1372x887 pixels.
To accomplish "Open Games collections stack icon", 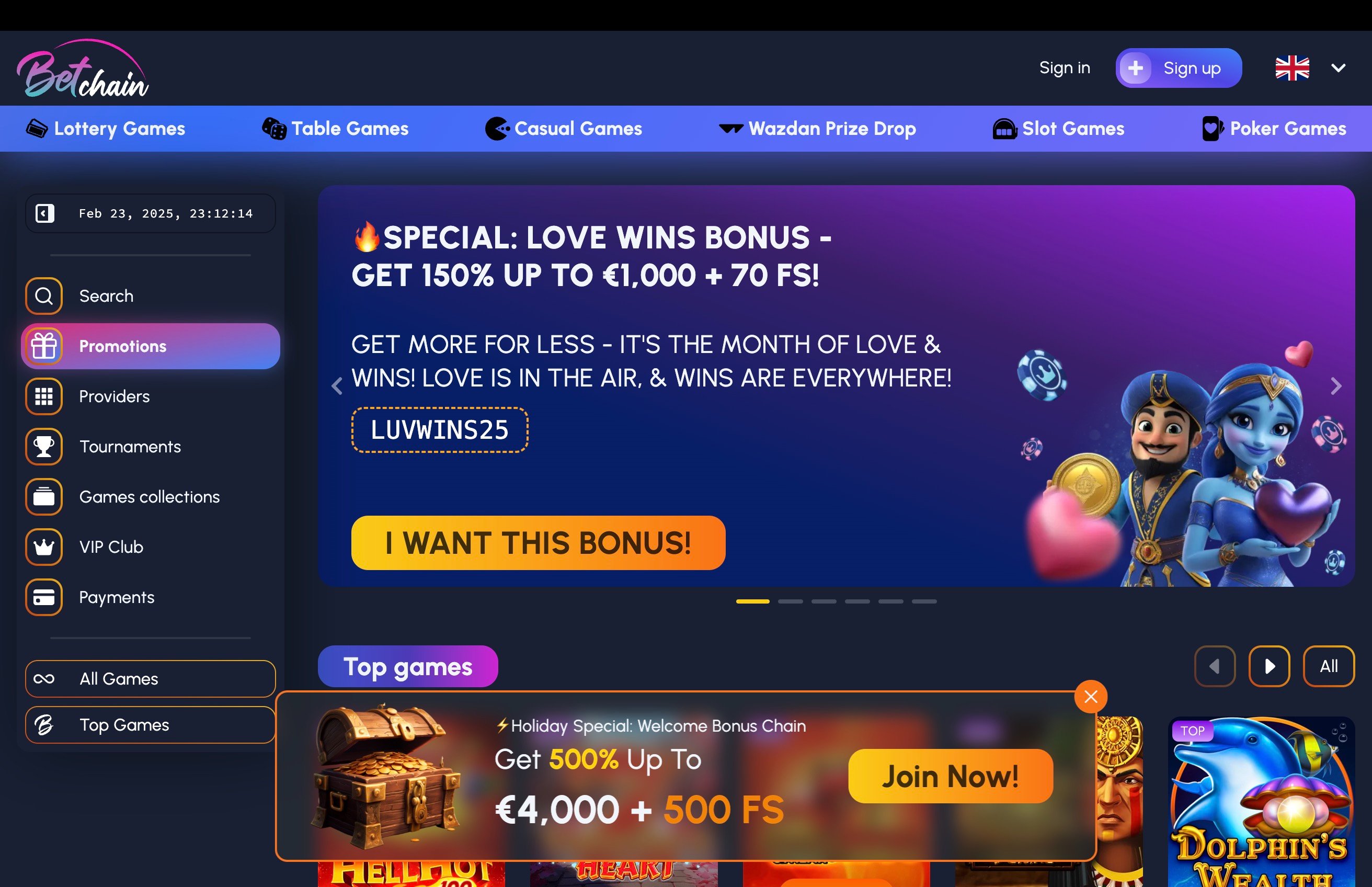I will (44, 496).
